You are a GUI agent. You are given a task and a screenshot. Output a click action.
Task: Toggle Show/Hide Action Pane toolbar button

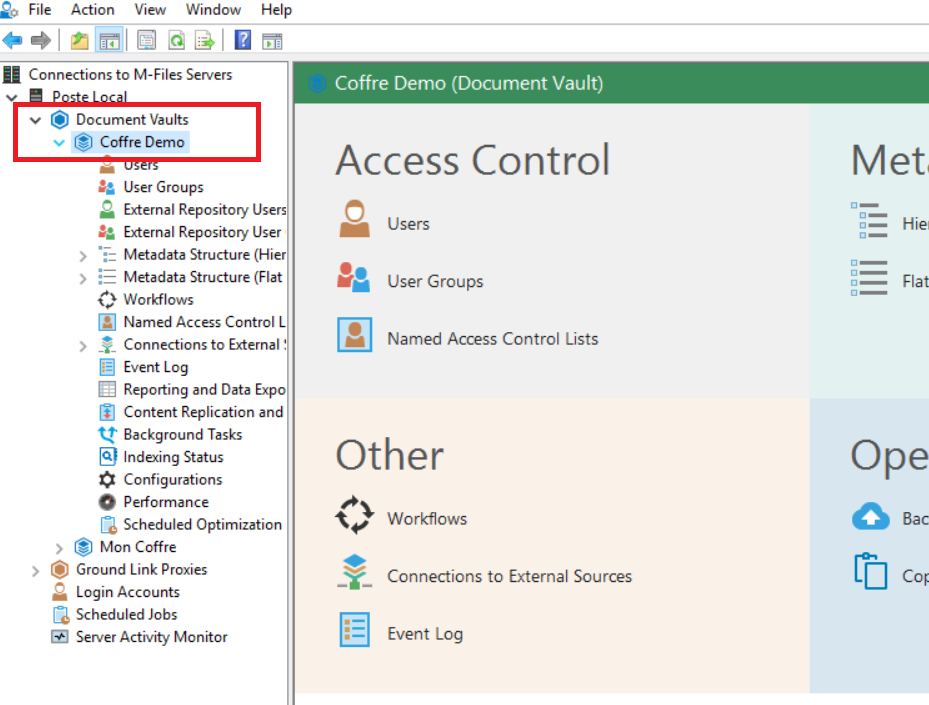coord(272,41)
